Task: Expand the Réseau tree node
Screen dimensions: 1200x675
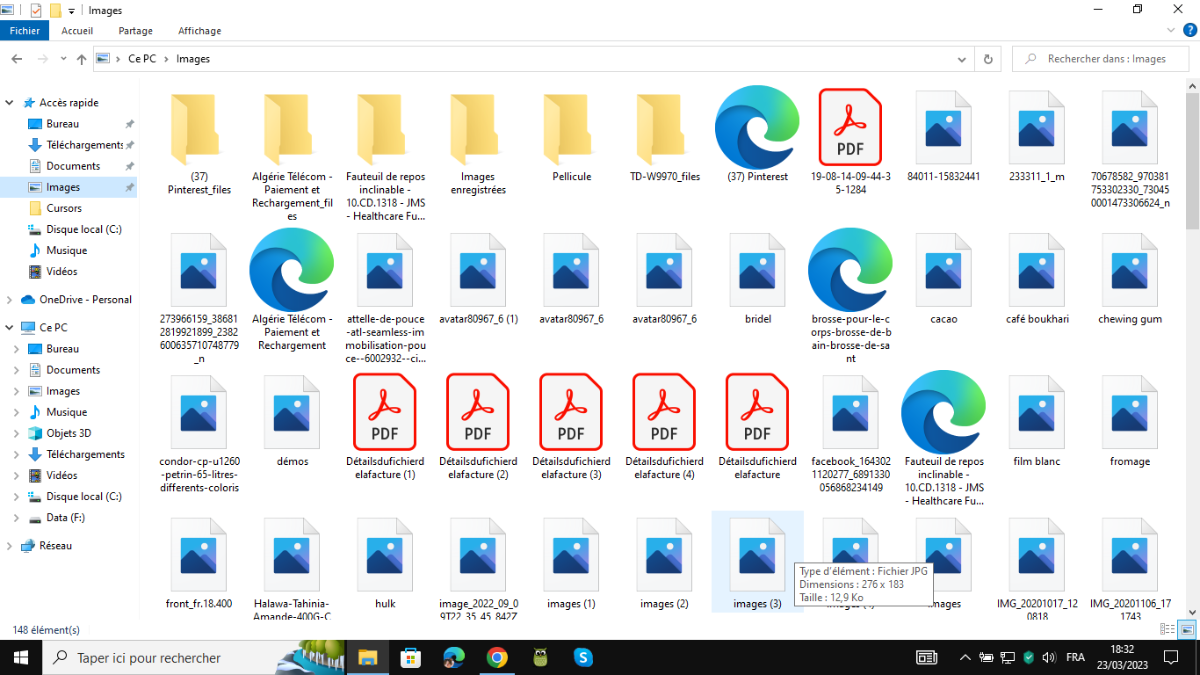Action: (x=10, y=546)
